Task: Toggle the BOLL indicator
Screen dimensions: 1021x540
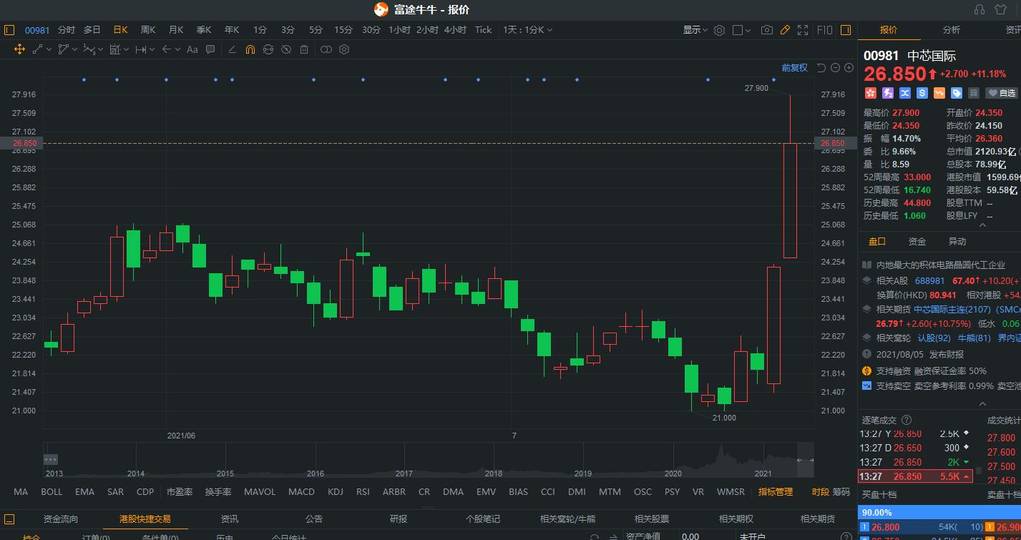Action: pyautogui.click(x=51, y=492)
